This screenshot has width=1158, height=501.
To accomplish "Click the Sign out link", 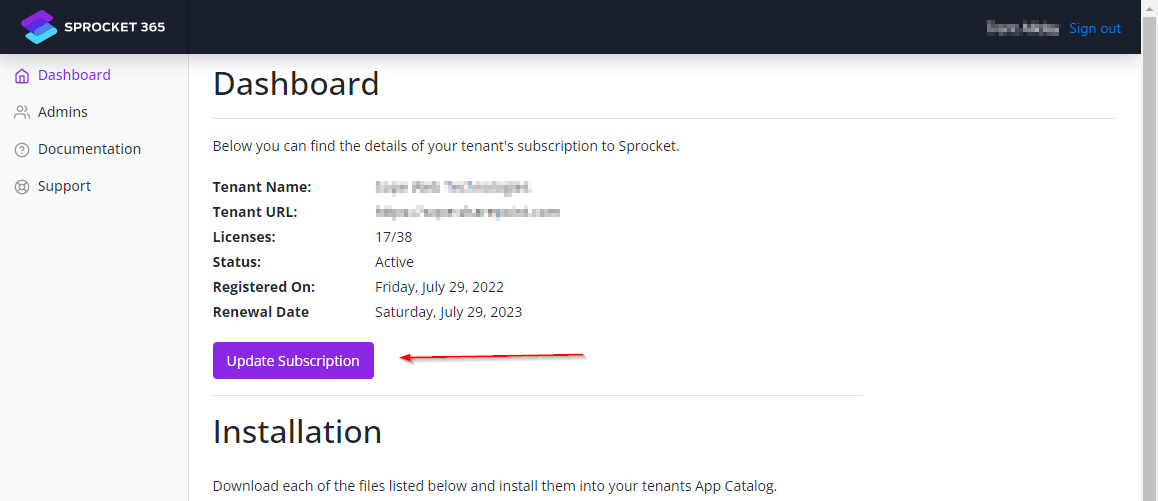I will (1095, 28).
